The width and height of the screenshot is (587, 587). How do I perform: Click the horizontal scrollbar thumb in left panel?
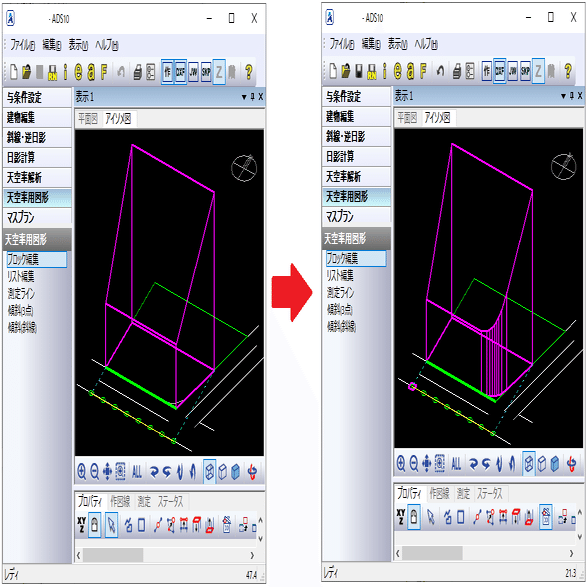[x=113, y=555]
